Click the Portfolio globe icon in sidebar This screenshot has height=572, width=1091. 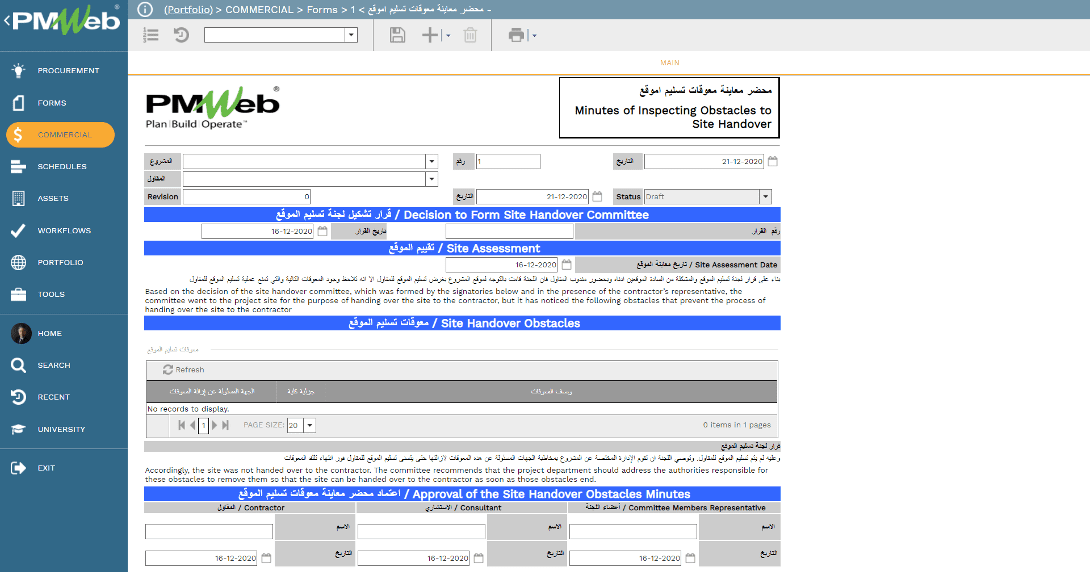coord(19,262)
